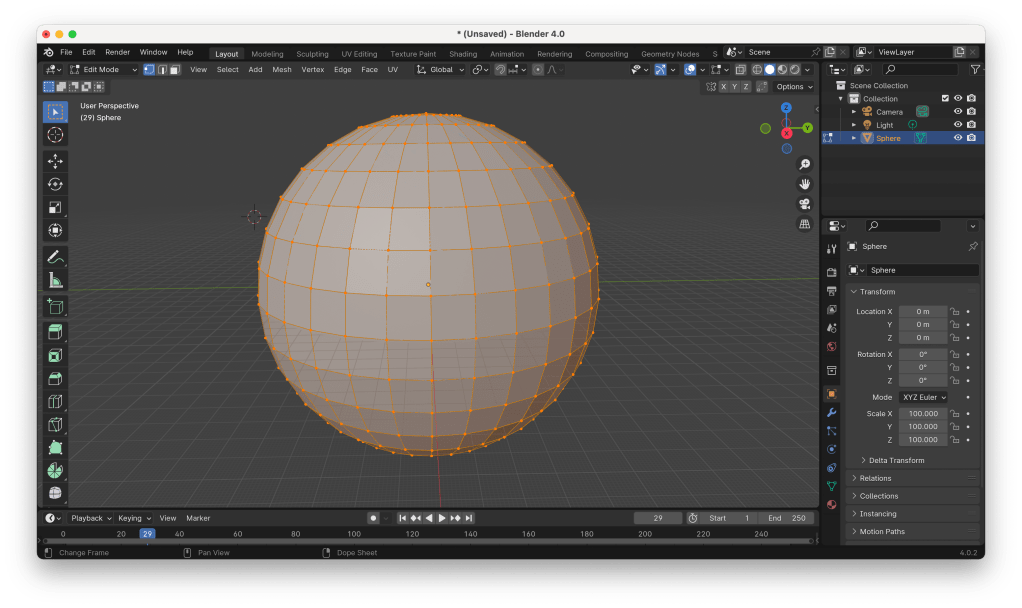
Task: Select the Move tool in left toolbar
Action: tap(55, 161)
